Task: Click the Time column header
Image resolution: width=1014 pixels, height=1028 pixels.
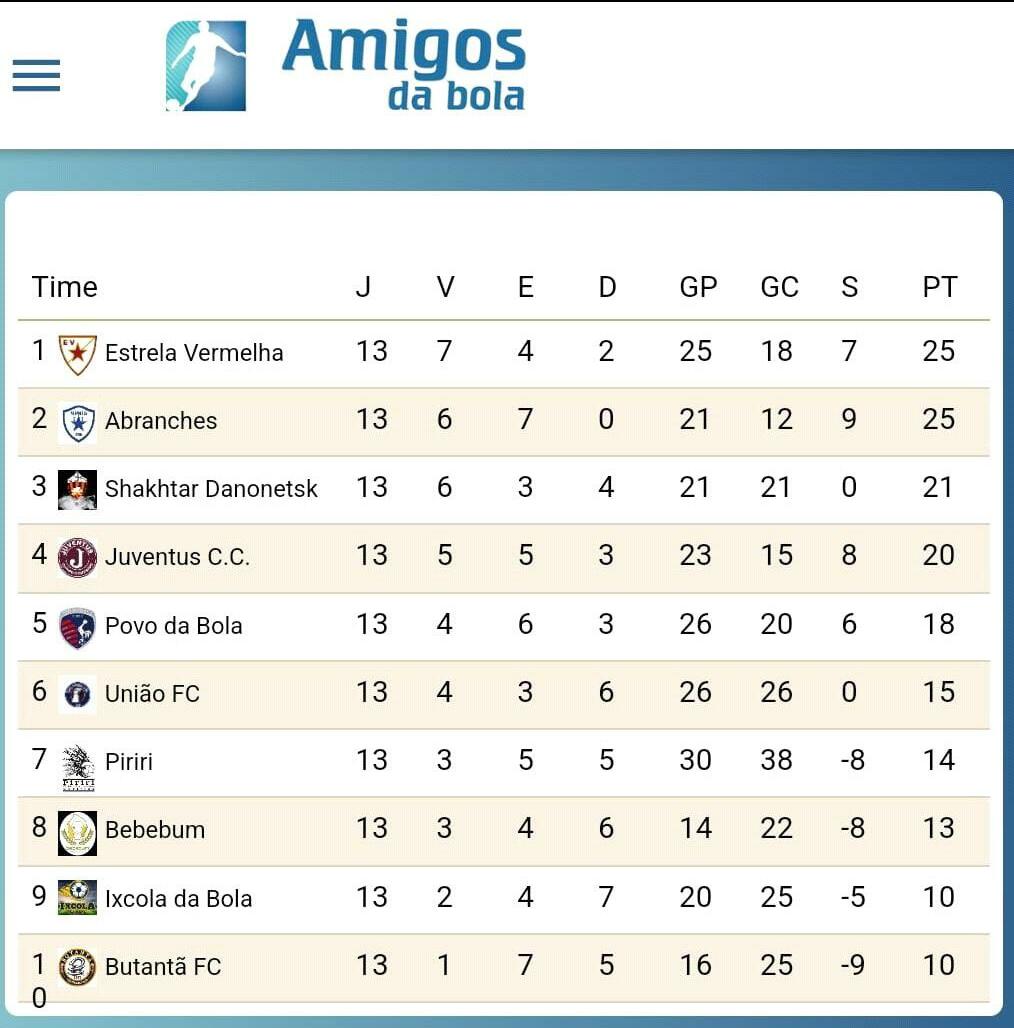Action: [x=64, y=288]
